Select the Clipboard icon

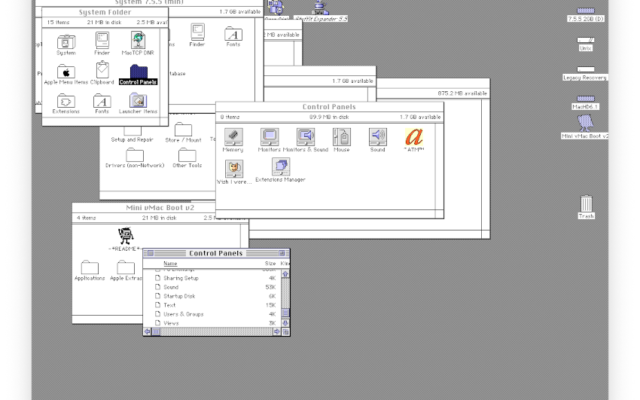pos(102,70)
